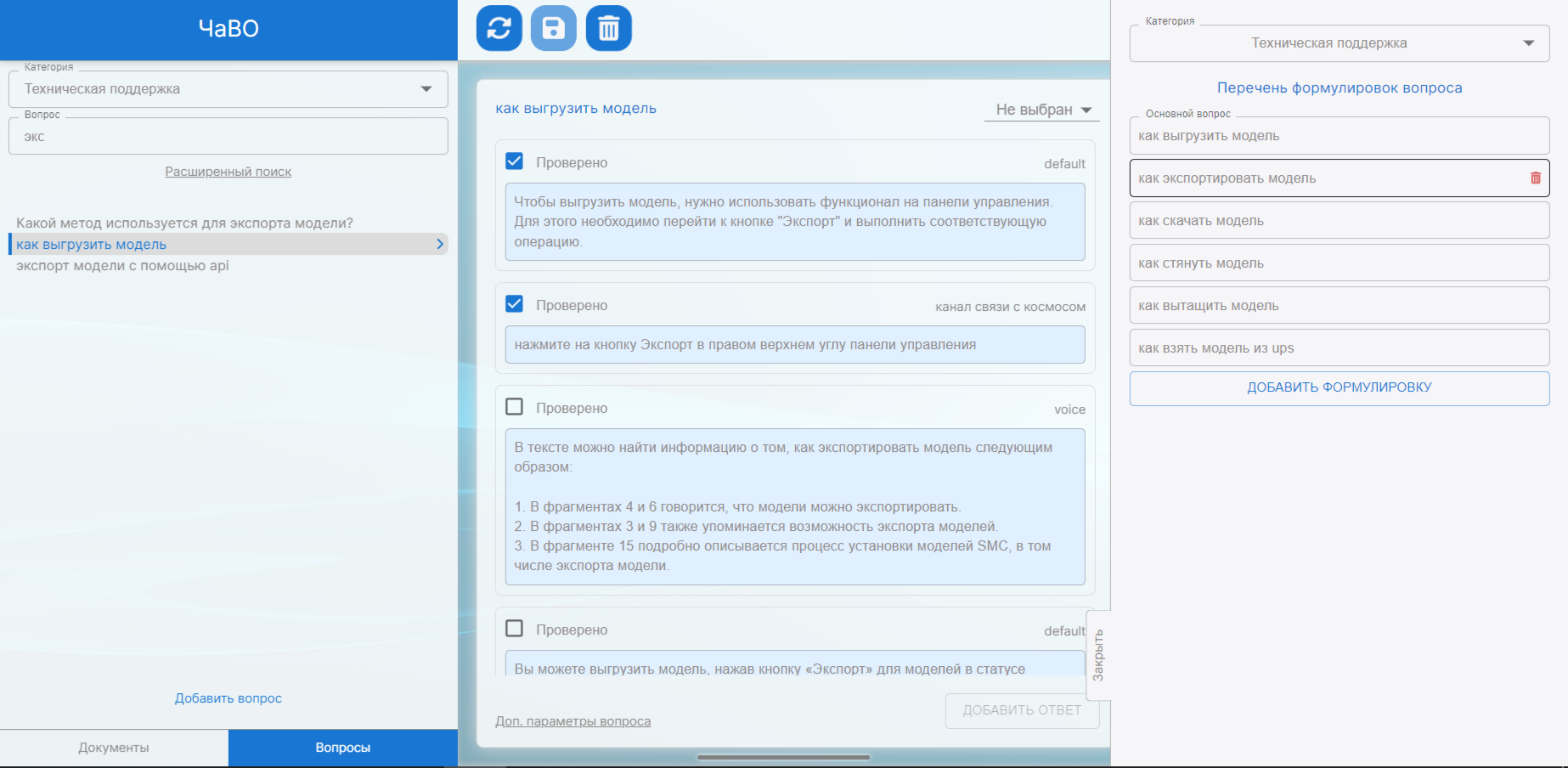Image resolution: width=1568 pixels, height=768 pixels.
Task: Switch to the Документы tab
Action: coord(114,748)
